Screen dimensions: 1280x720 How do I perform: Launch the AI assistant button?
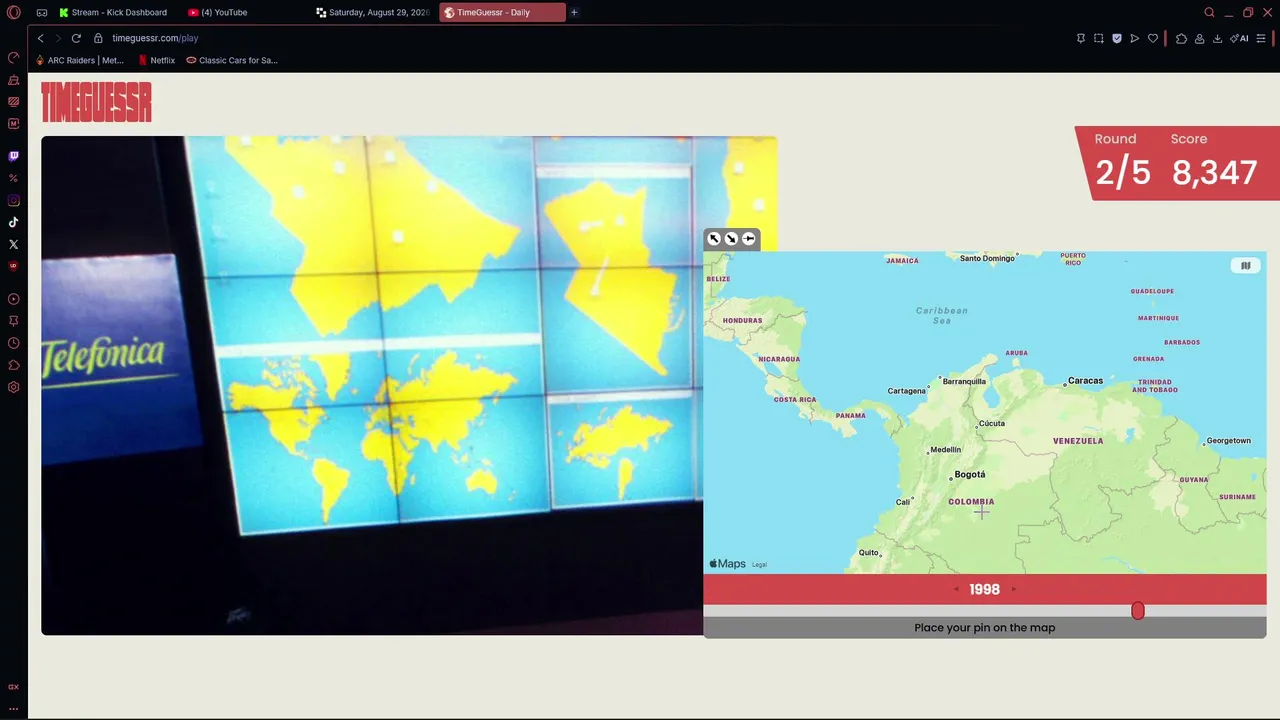[x=1239, y=38]
